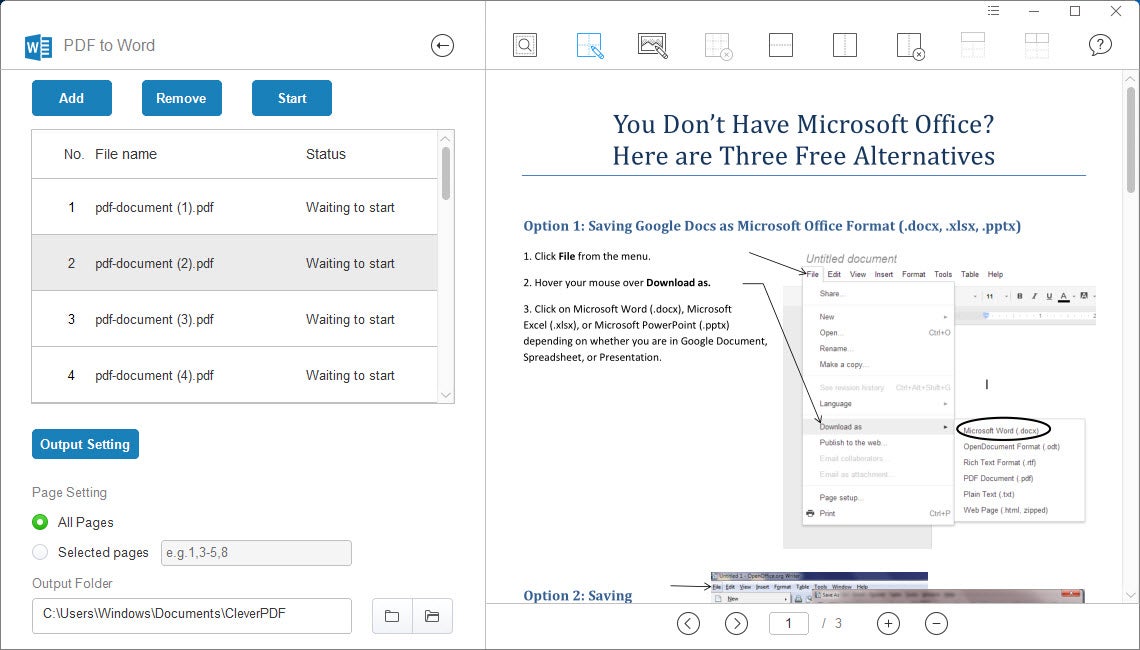
Task: Select the All Pages radio button
Action: pyautogui.click(x=40, y=522)
